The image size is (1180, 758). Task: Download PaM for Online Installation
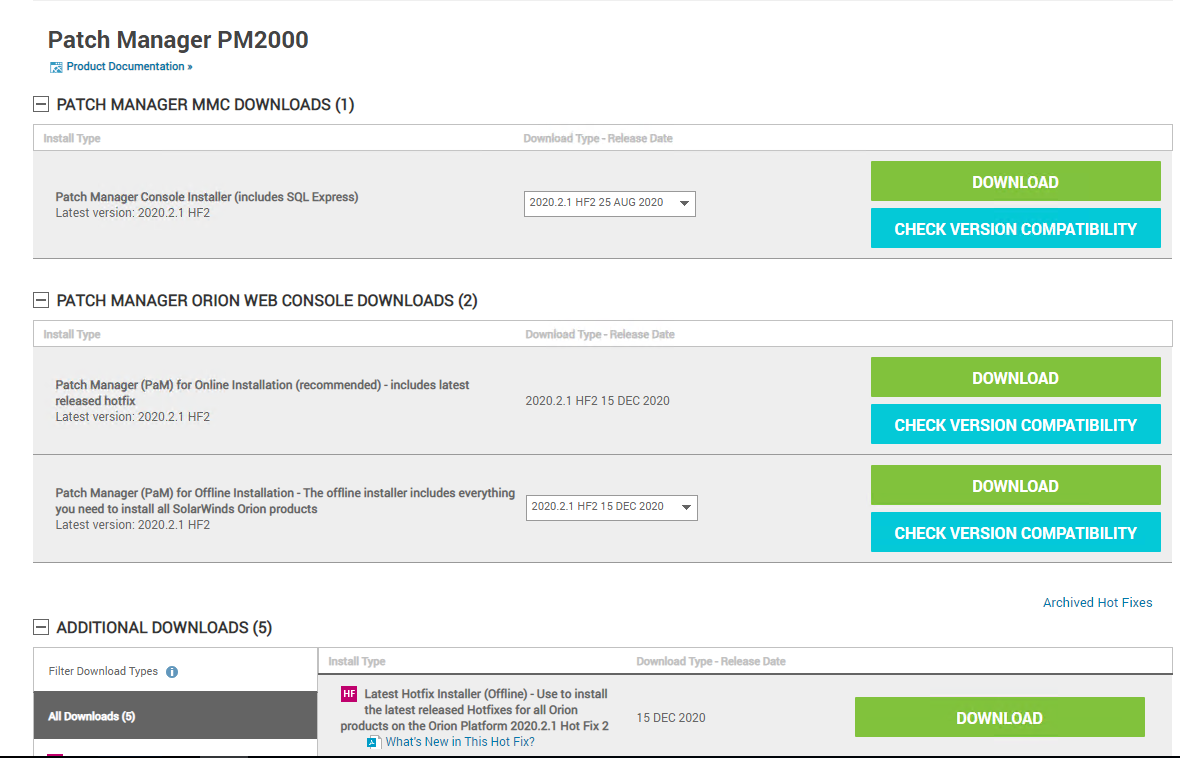1015,377
